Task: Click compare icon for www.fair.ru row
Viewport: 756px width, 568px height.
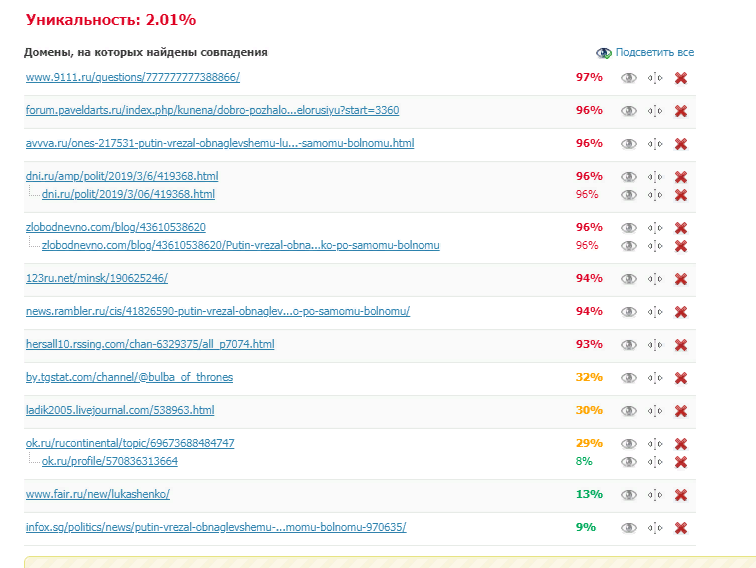Action: point(655,495)
